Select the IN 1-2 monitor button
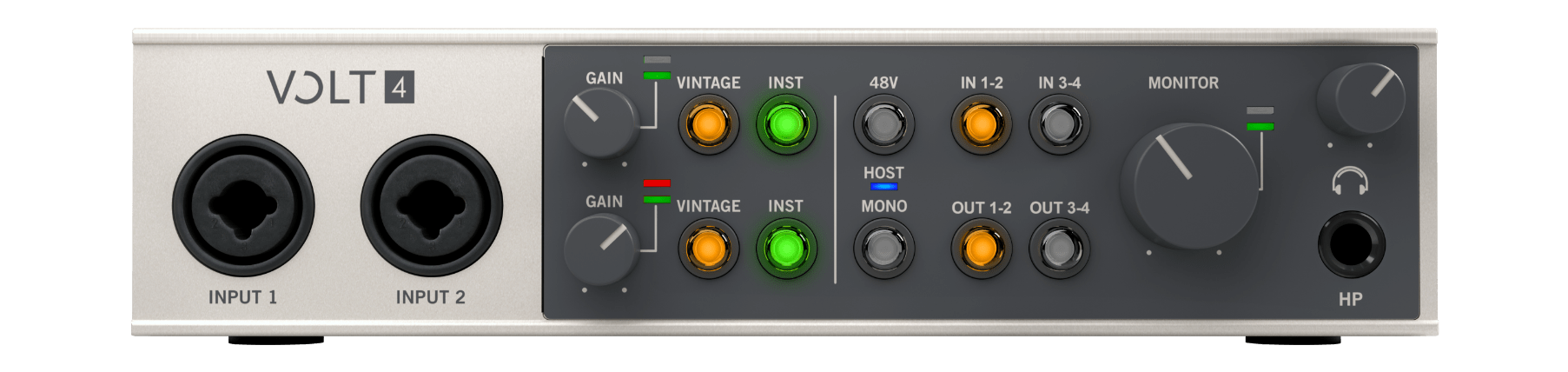This screenshot has width=1568, height=372. (x=981, y=124)
